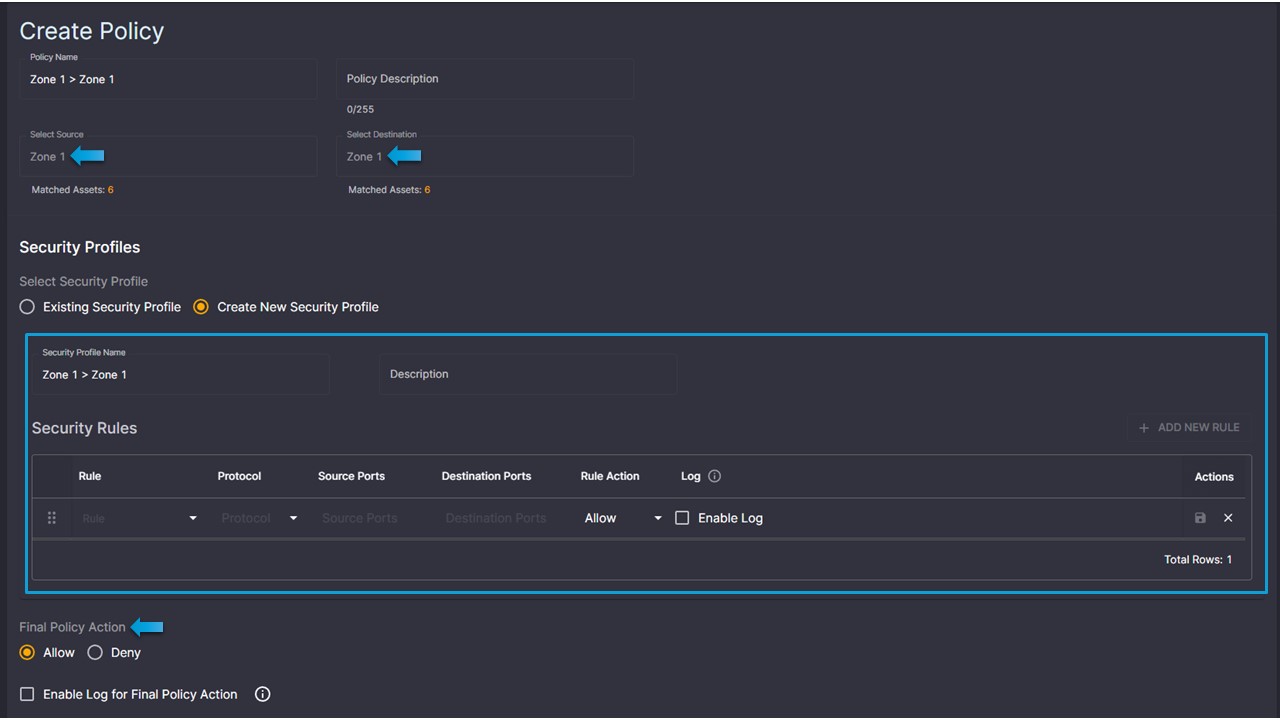Tick the Enable Log checkbox in rule row

[x=682, y=518]
